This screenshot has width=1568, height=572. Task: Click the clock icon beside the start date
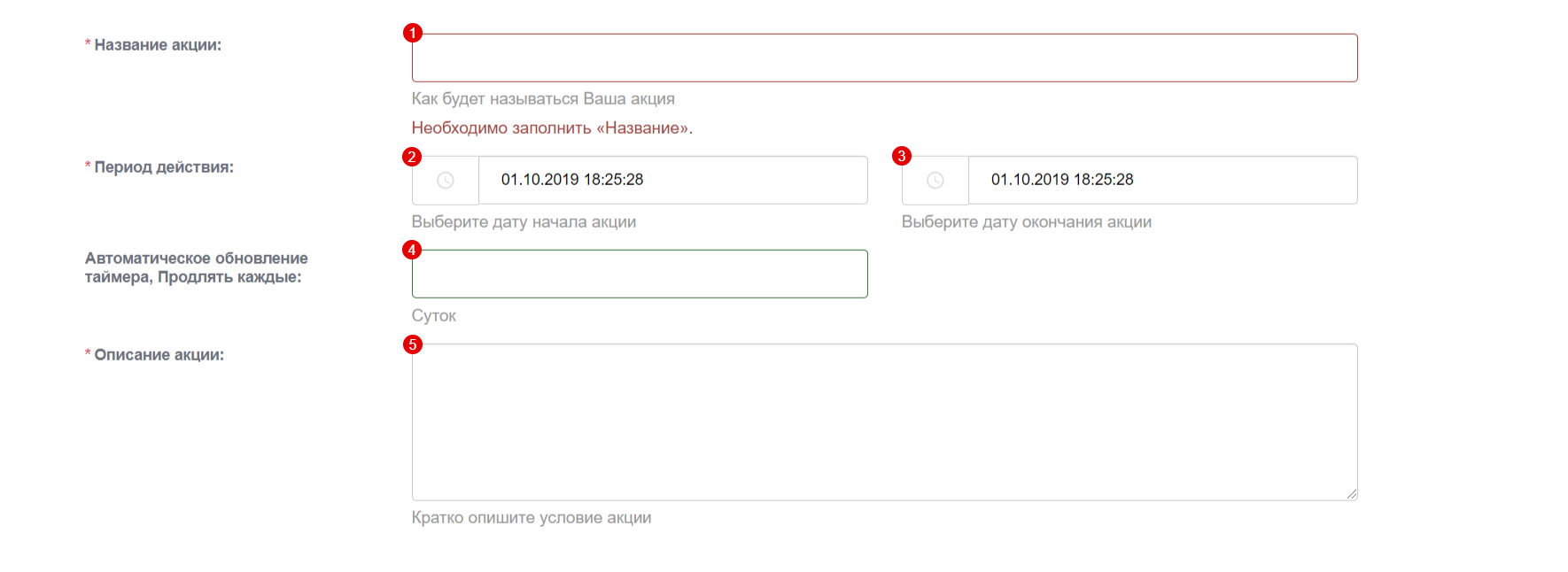(x=446, y=181)
